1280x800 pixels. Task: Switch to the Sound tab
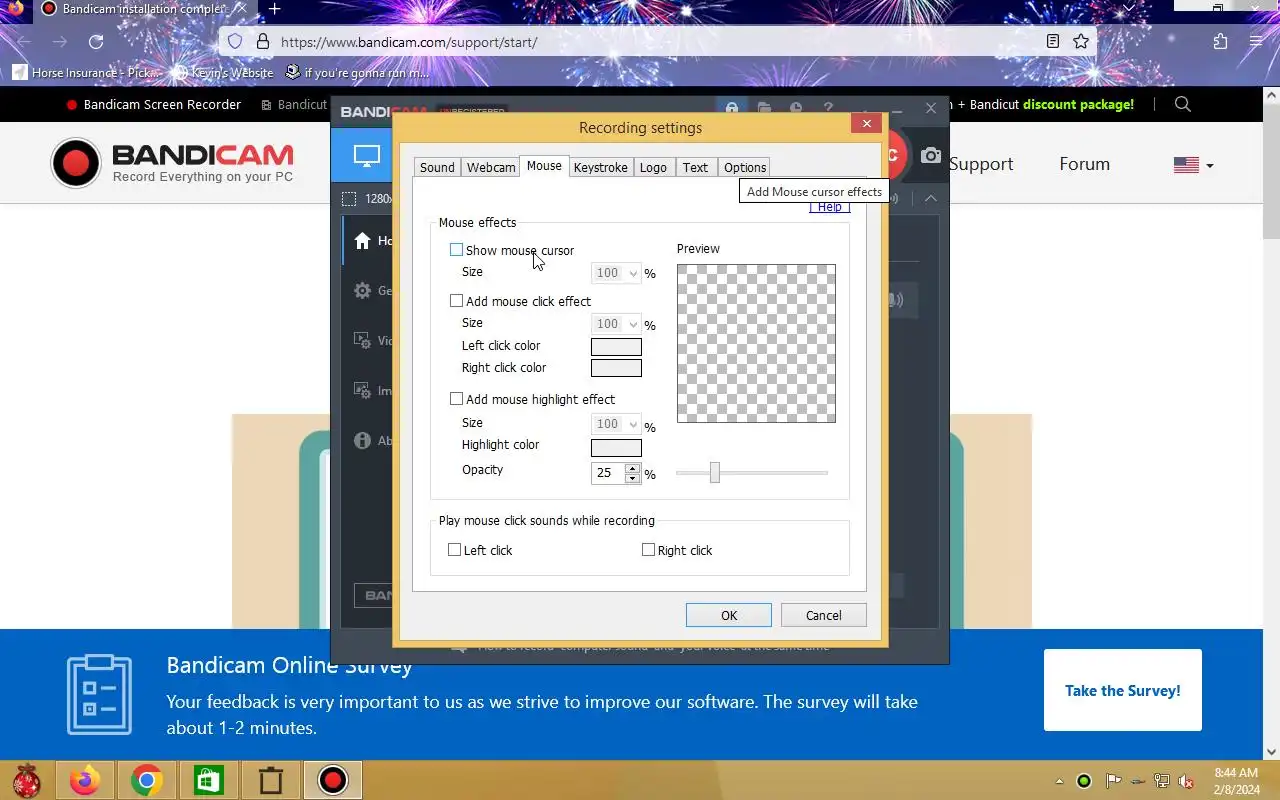coord(437,167)
